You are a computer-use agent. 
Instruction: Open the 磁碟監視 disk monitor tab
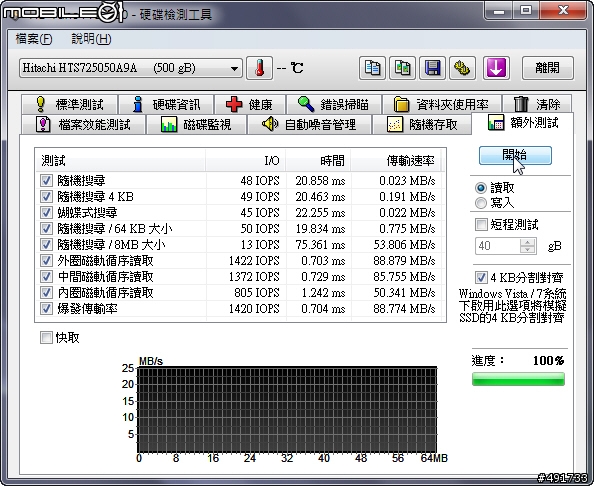point(196,124)
